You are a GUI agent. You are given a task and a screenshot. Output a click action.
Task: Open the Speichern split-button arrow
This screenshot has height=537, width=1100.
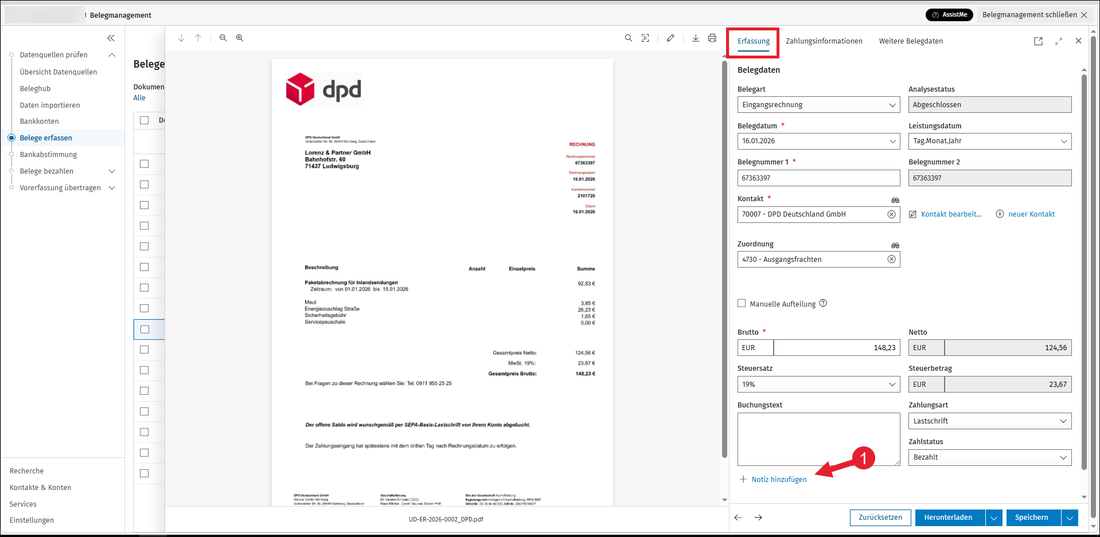pyautogui.click(x=1069, y=517)
